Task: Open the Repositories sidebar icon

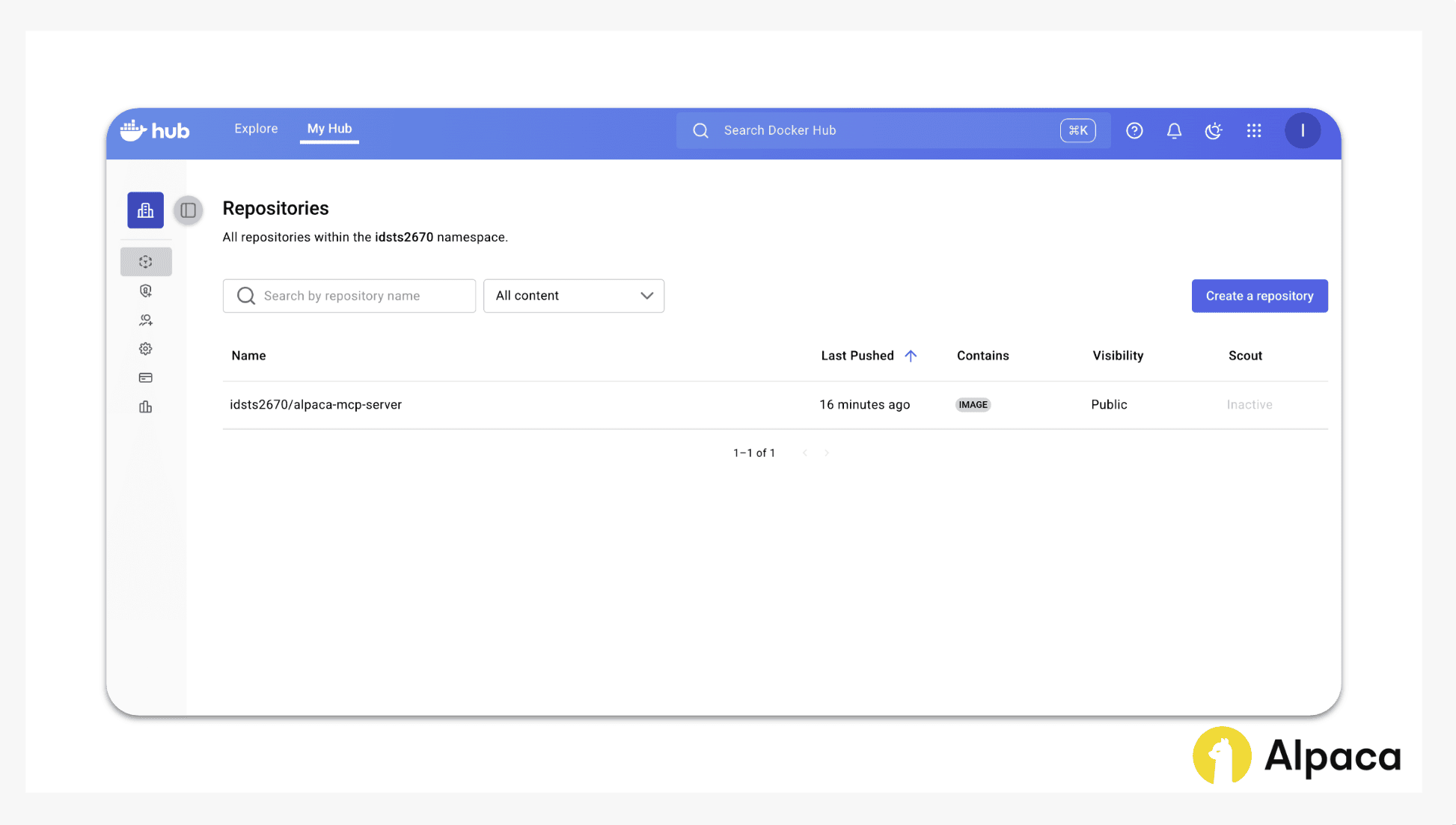Action: [146, 262]
